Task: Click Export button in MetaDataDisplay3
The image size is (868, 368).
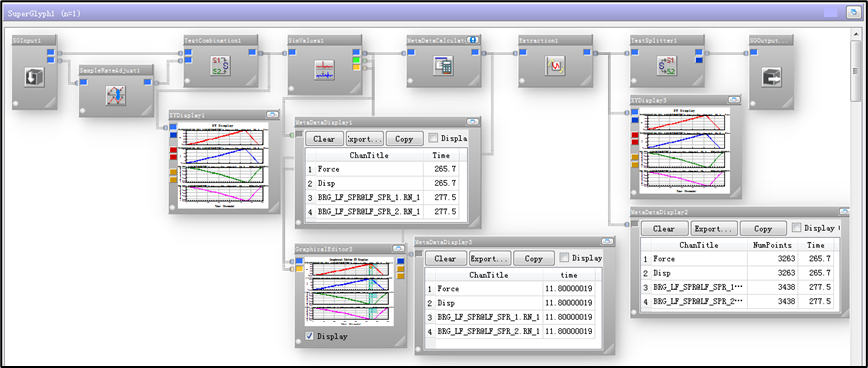Action: pyautogui.click(x=489, y=258)
